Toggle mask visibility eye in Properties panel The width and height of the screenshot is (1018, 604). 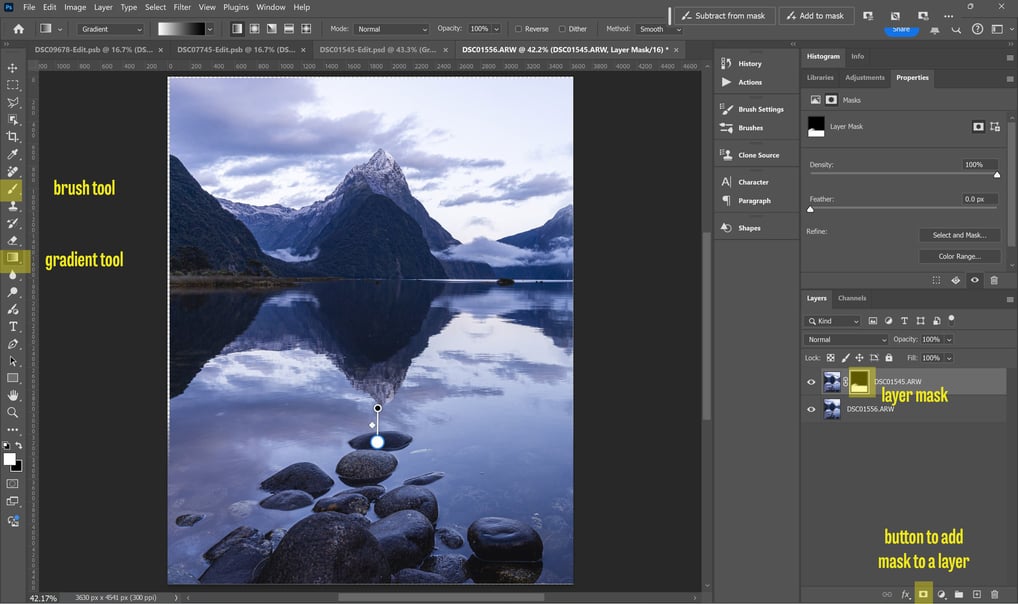975,281
